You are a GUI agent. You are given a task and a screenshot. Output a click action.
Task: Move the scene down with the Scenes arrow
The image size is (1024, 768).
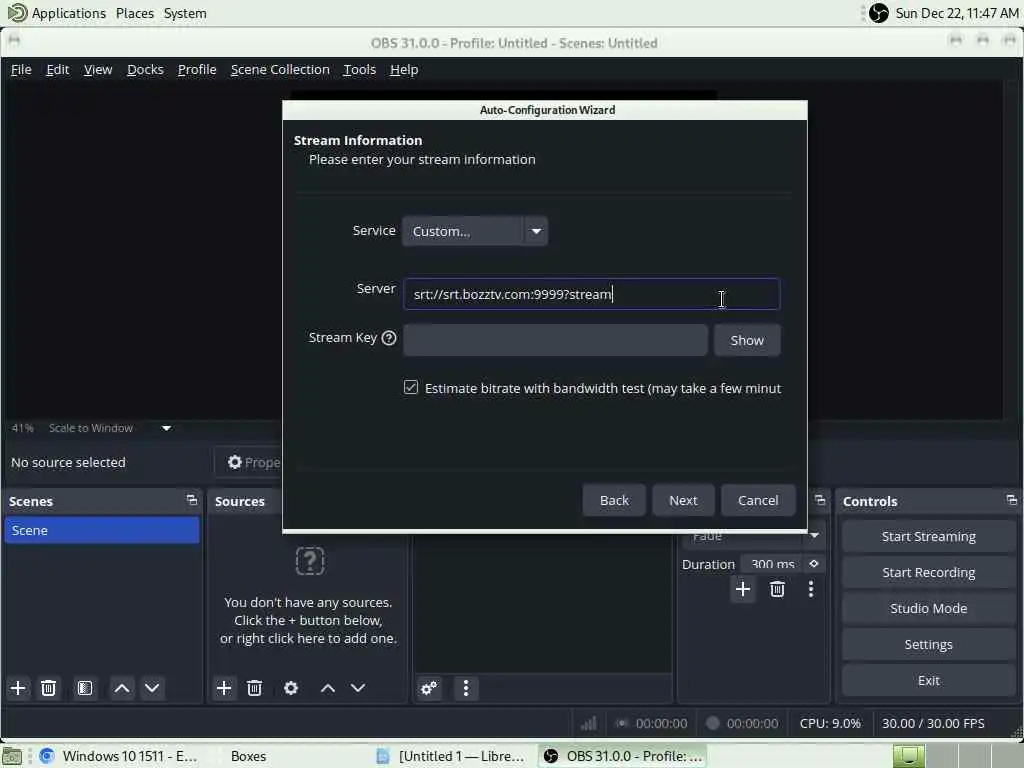coord(152,688)
